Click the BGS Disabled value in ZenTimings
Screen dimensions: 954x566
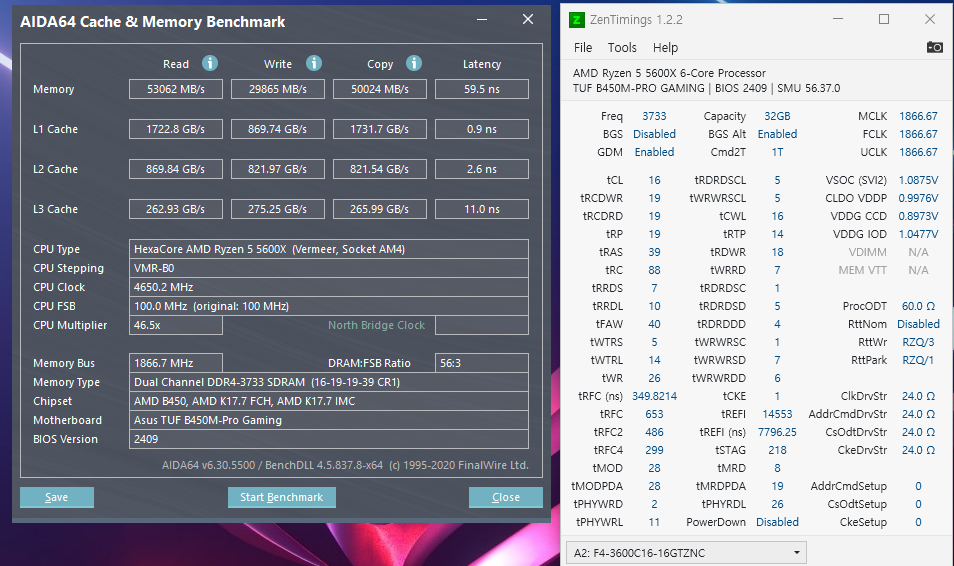click(654, 134)
